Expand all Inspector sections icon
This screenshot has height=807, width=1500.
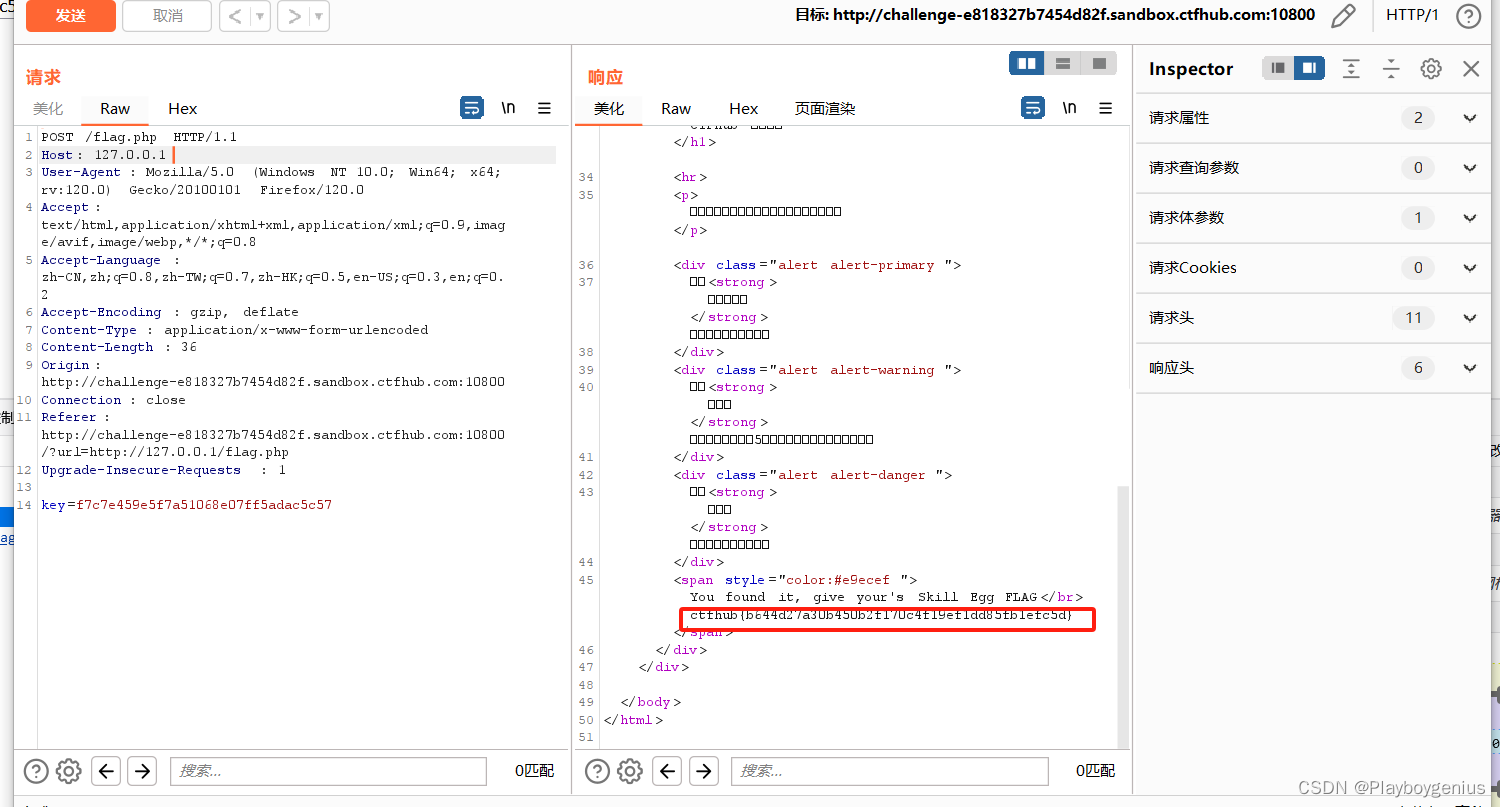(1351, 68)
